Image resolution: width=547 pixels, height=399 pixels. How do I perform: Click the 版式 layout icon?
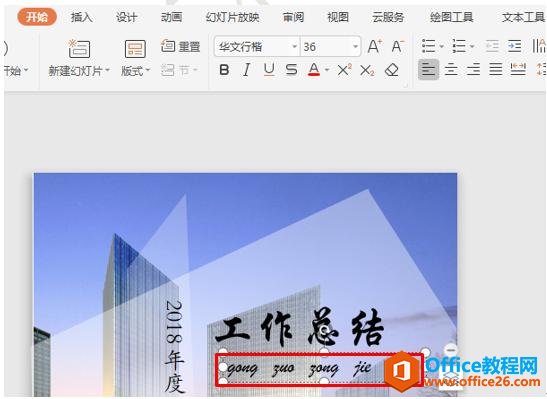(x=135, y=49)
